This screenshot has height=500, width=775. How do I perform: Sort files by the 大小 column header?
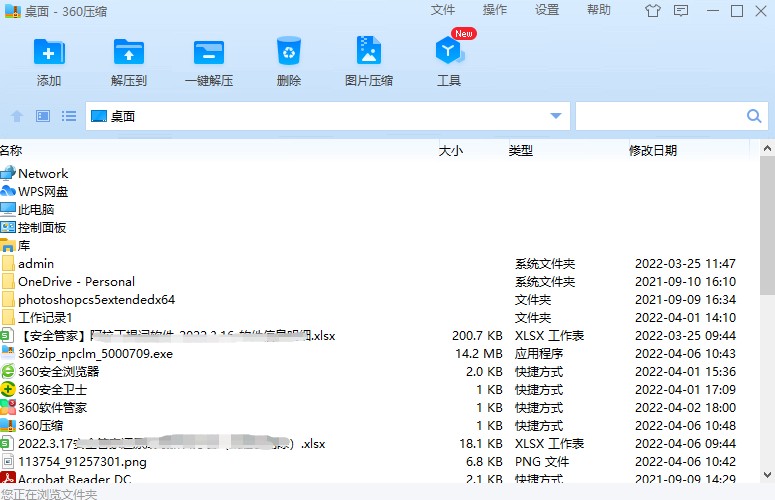pyautogui.click(x=451, y=151)
